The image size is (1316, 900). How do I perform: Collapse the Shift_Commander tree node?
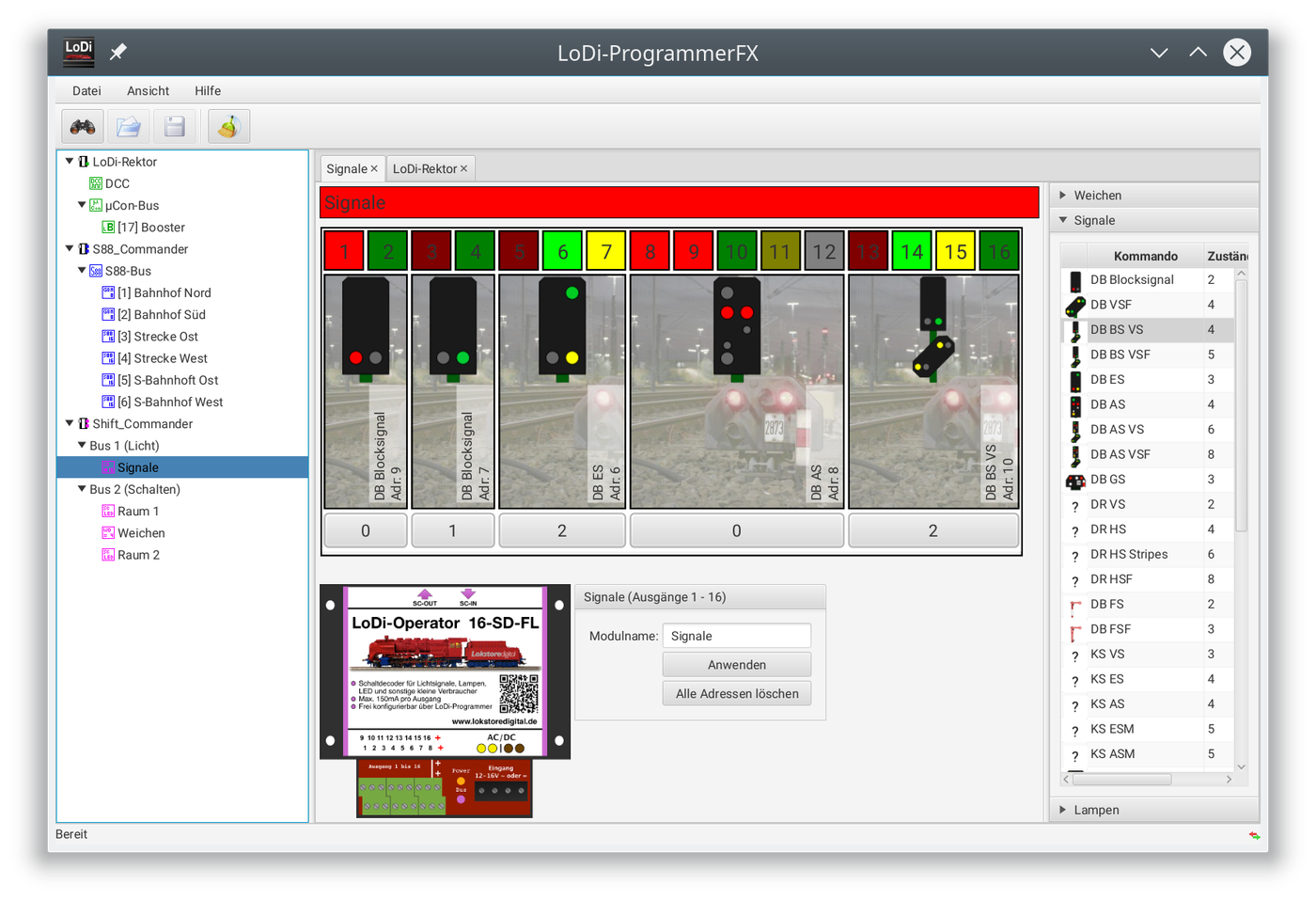pyautogui.click(x=70, y=424)
